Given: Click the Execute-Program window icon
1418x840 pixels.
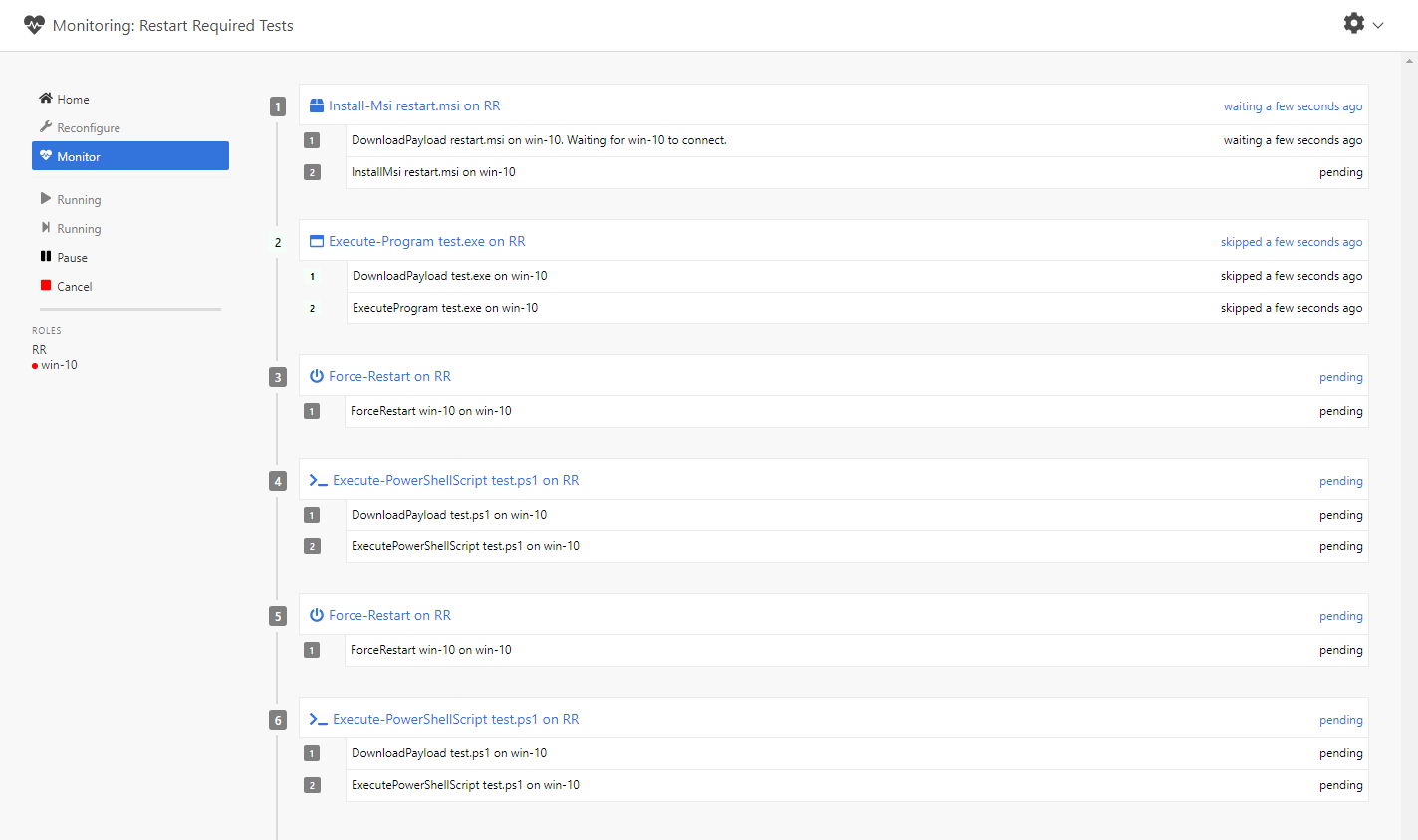Looking at the screenshot, I should [x=317, y=241].
